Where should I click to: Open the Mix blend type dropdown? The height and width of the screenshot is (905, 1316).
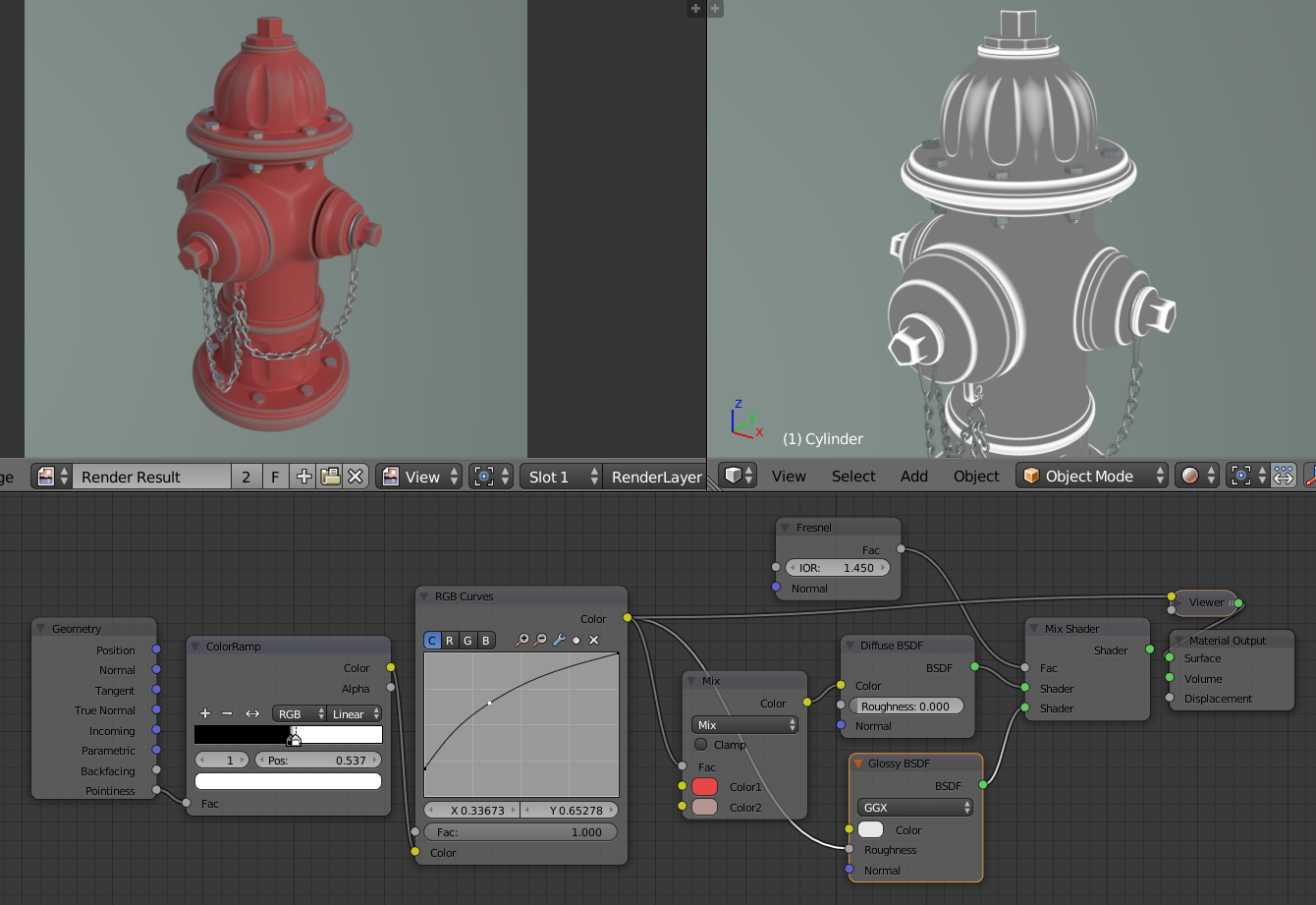coord(743,724)
